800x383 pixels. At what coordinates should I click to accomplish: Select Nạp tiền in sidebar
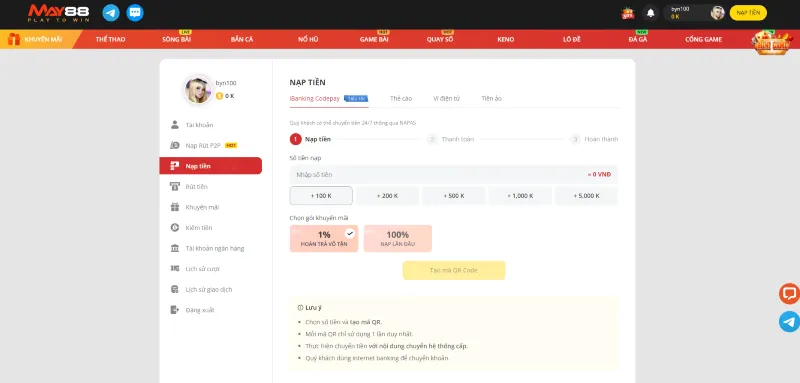[210, 166]
